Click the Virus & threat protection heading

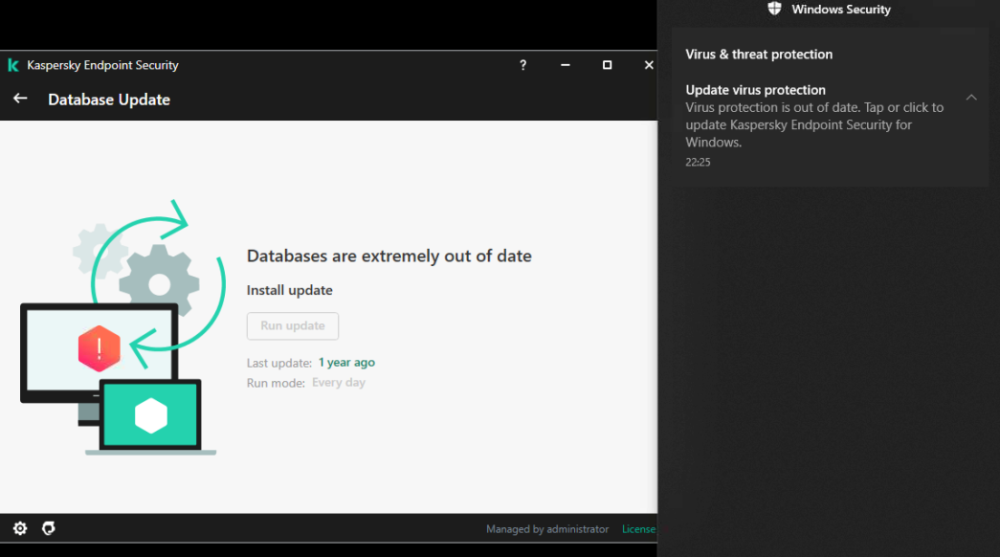759,54
